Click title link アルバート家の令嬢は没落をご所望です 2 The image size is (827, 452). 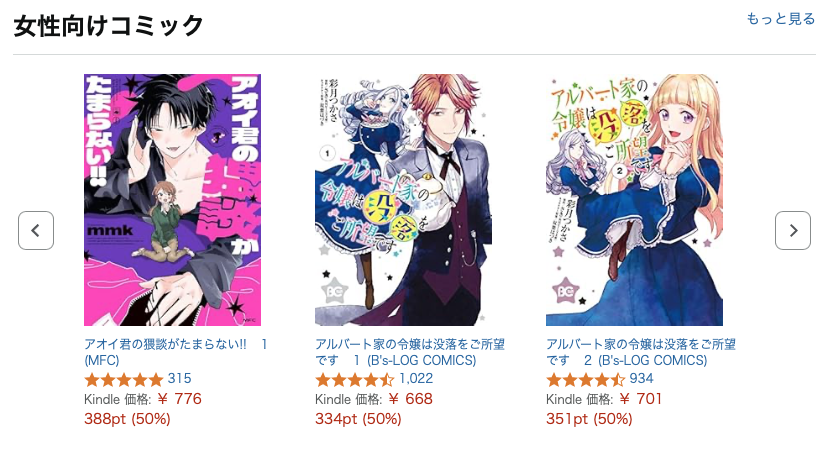(x=641, y=352)
